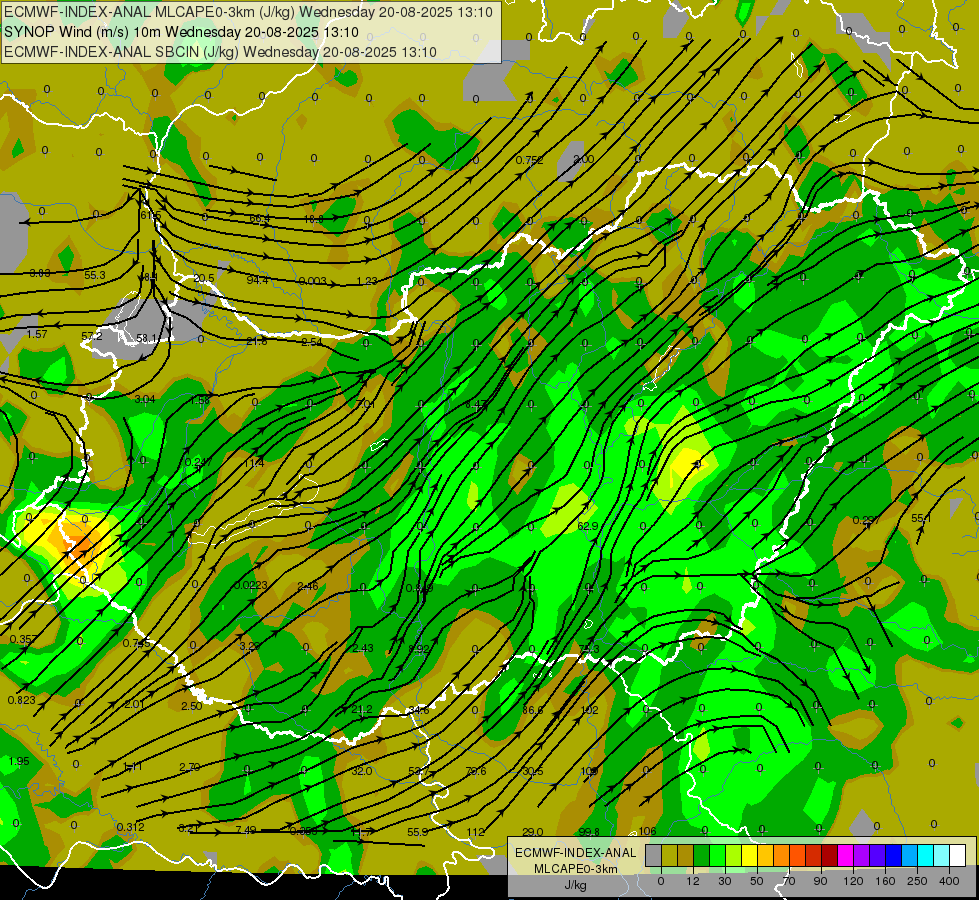
Task: Click the map value 94.4
Action: (257, 280)
